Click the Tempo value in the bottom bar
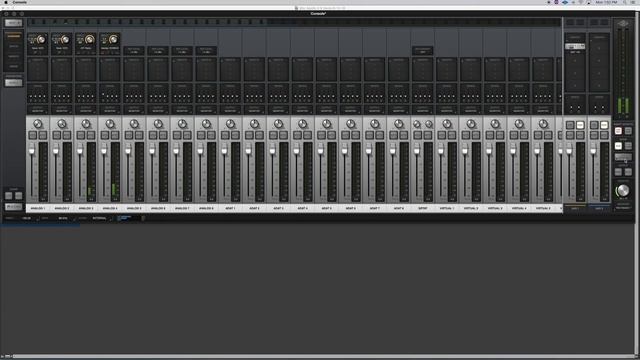The image size is (640, 360). click(27, 218)
